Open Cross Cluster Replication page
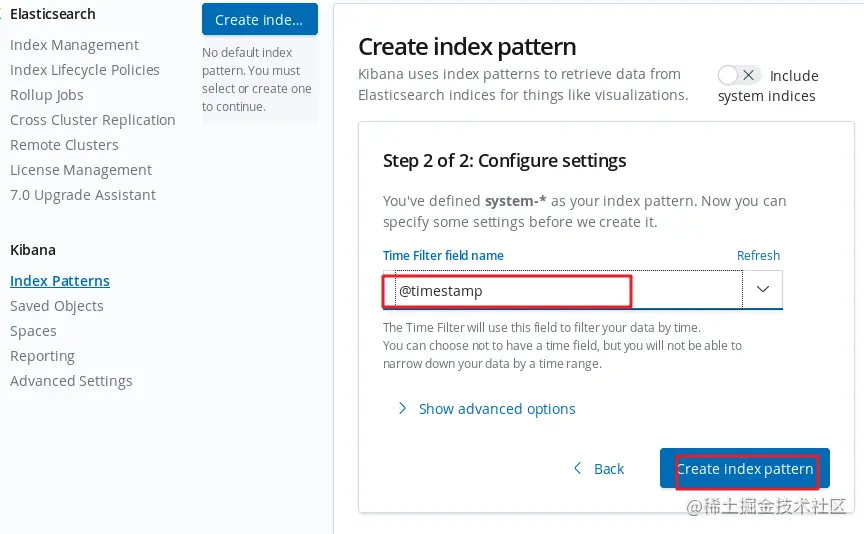 [x=93, y=120]
